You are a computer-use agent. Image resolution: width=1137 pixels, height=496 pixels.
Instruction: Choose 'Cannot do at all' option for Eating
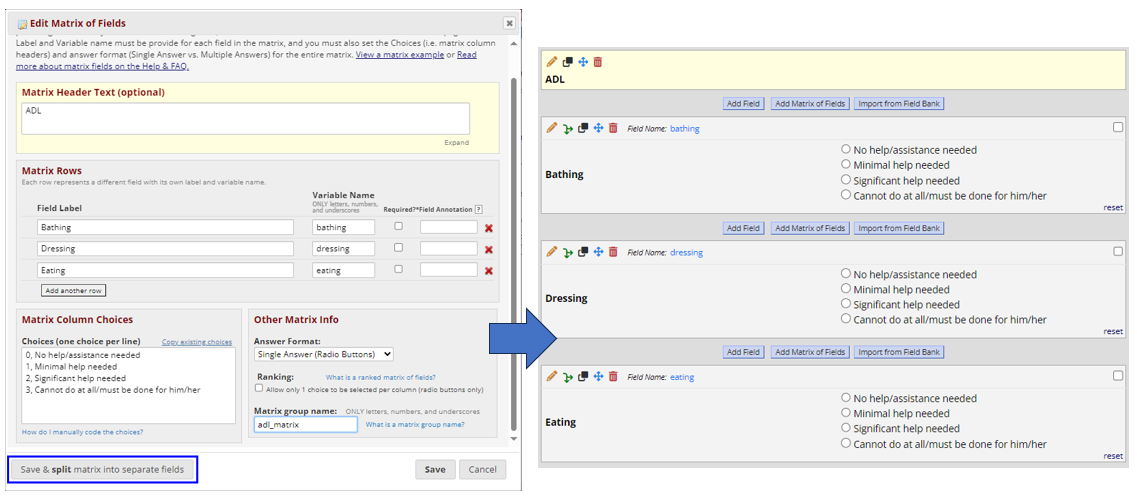pyautogui.click(x=846, y=443)
